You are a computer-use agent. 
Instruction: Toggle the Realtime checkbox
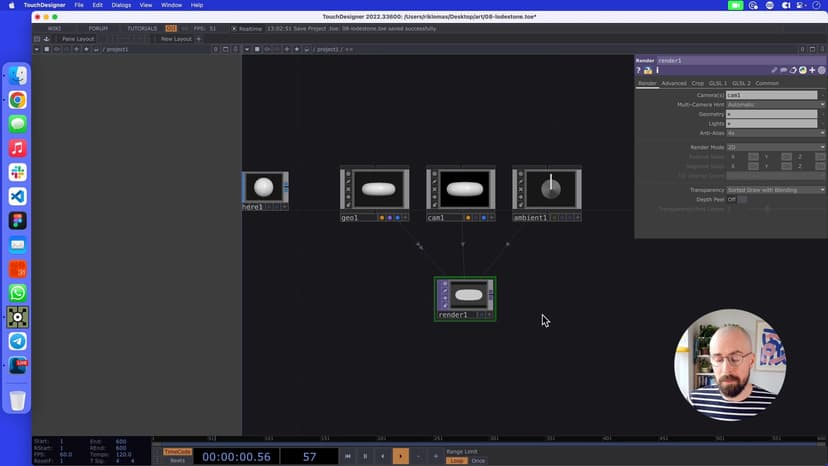tap(234, 28)
